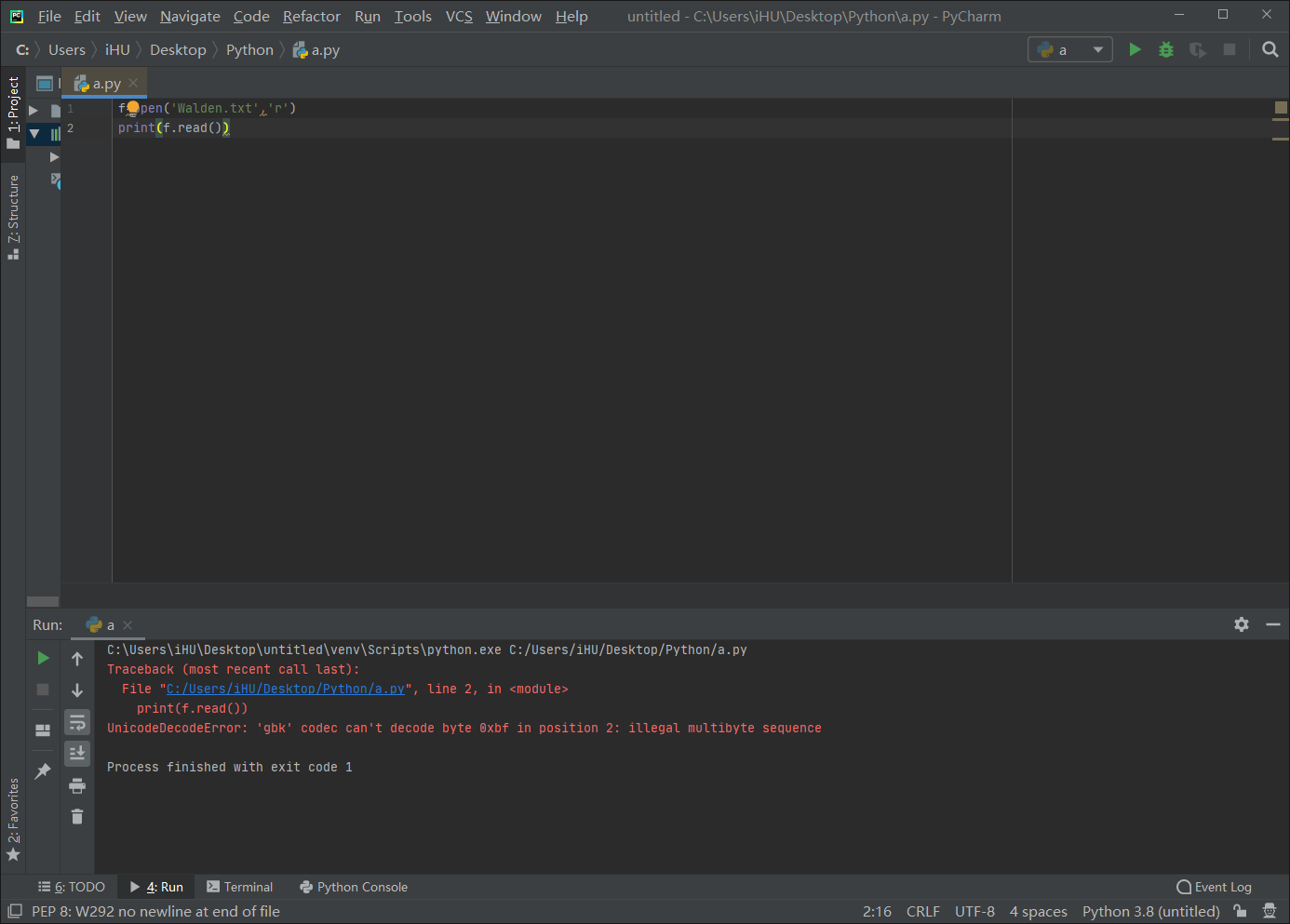Open the run configuration dropdown 'a'
Screen dimensions: 1290x924
point(1070,49)
